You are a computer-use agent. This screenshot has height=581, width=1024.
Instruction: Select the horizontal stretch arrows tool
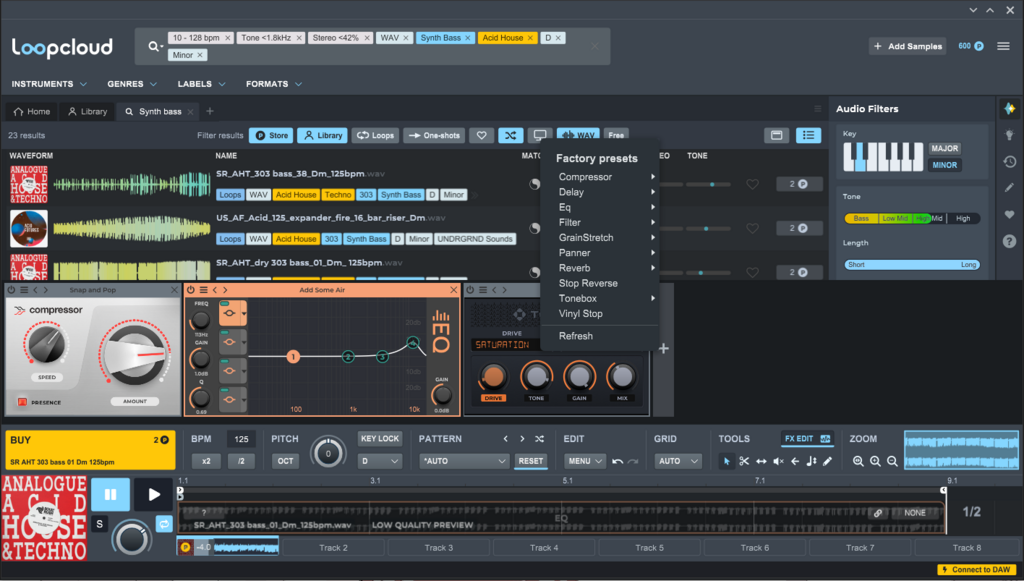point(761,461)
